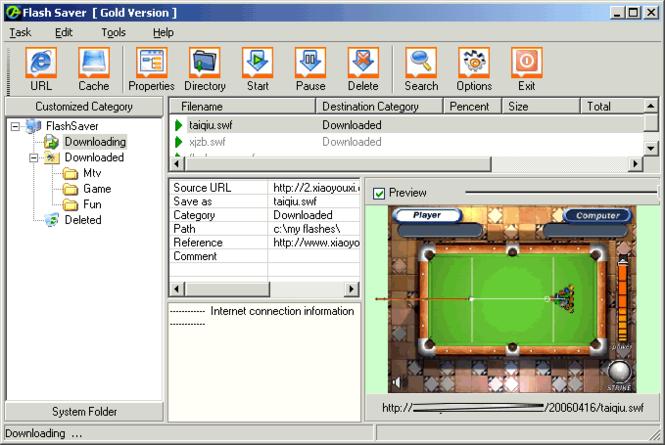Click the Game folder icon
Viewport: 665px width, 445px height.
[x=70, y=189]
